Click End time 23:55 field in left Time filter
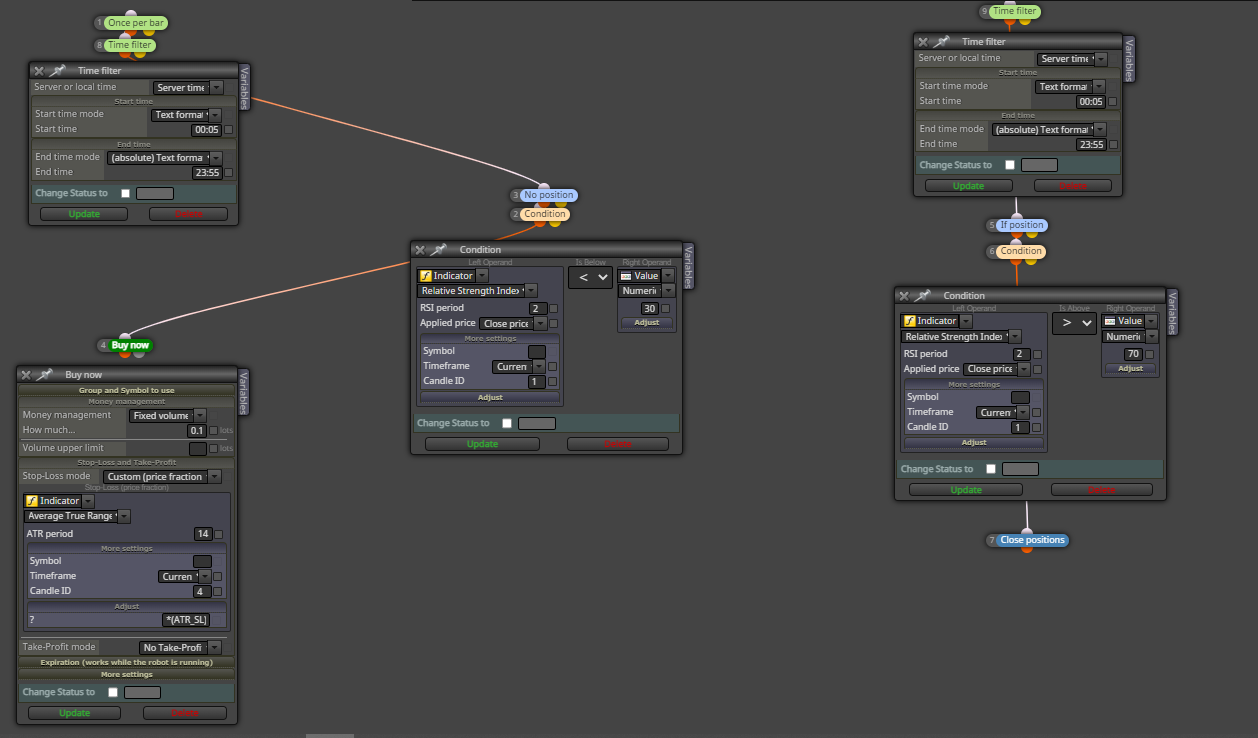The height and width of the screenshot is (738, 1258). (x=206, y=172)
